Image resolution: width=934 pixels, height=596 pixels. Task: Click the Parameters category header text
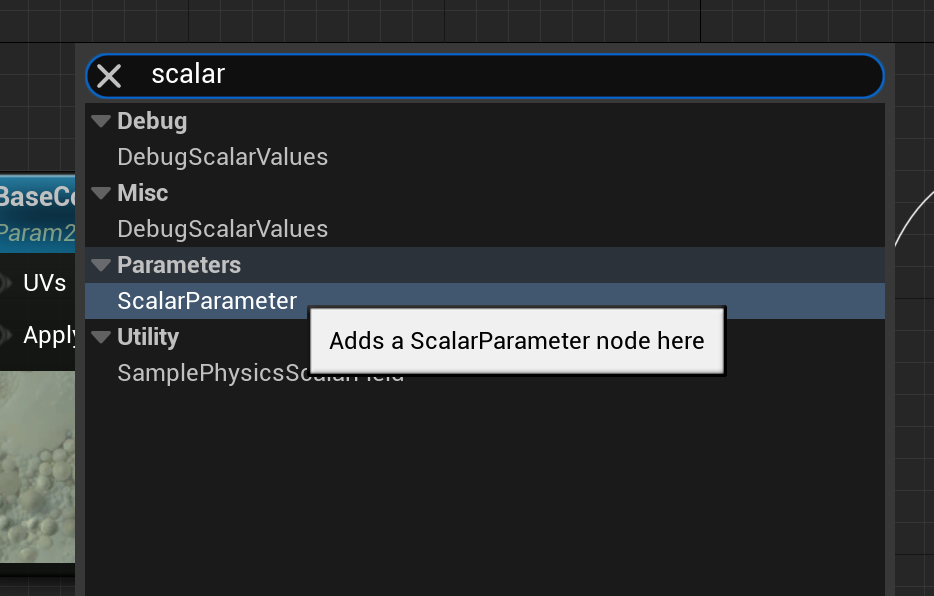(179, 265)
